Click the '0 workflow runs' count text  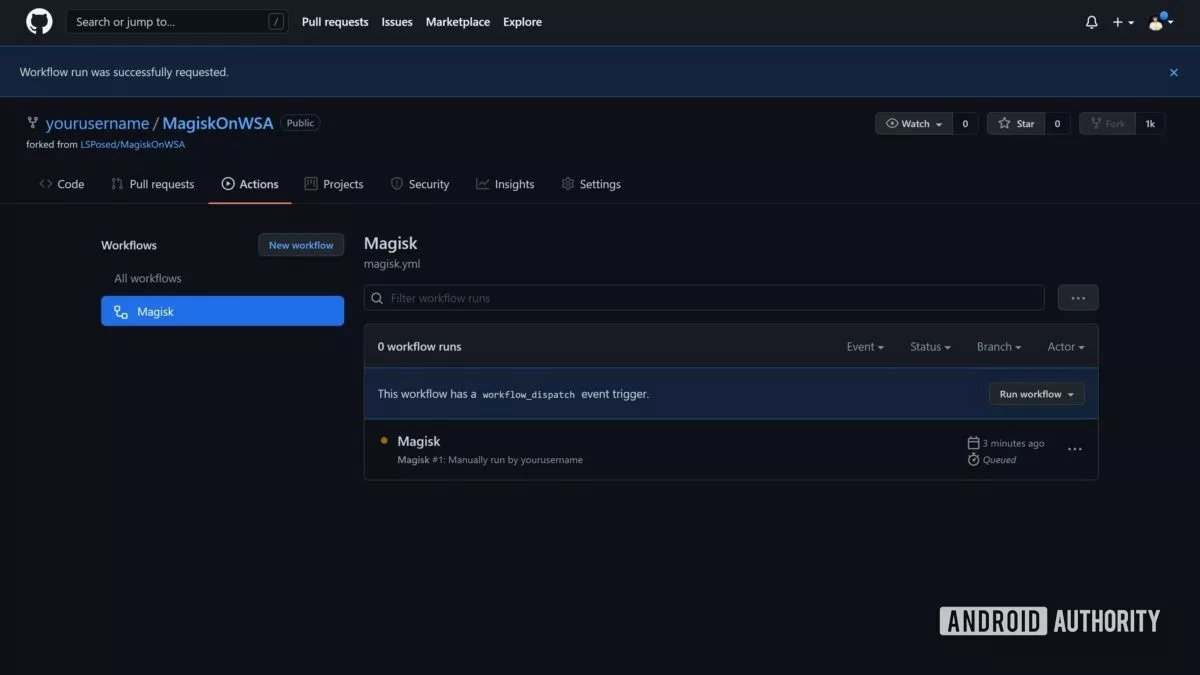click(x=419, y=347)
